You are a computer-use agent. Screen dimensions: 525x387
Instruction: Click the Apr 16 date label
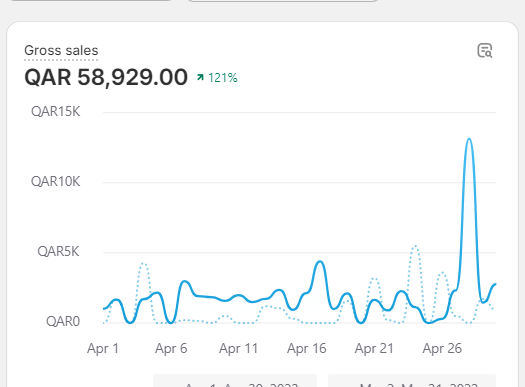pyautogui.click(x=306, y=349)
